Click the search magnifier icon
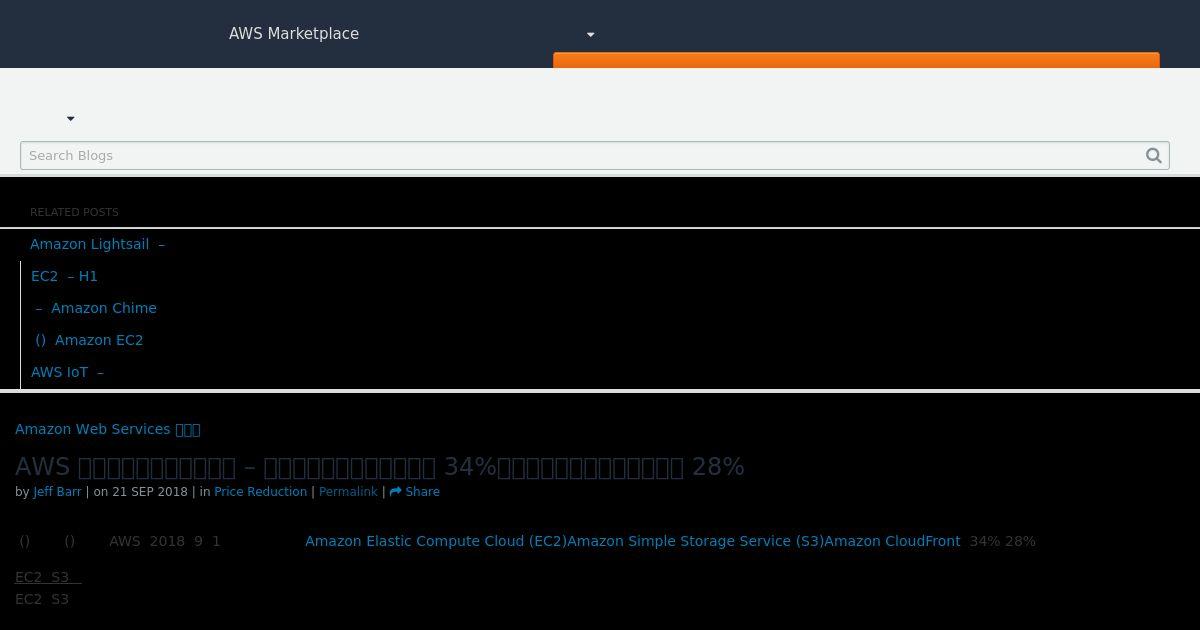 point(1154,155)
